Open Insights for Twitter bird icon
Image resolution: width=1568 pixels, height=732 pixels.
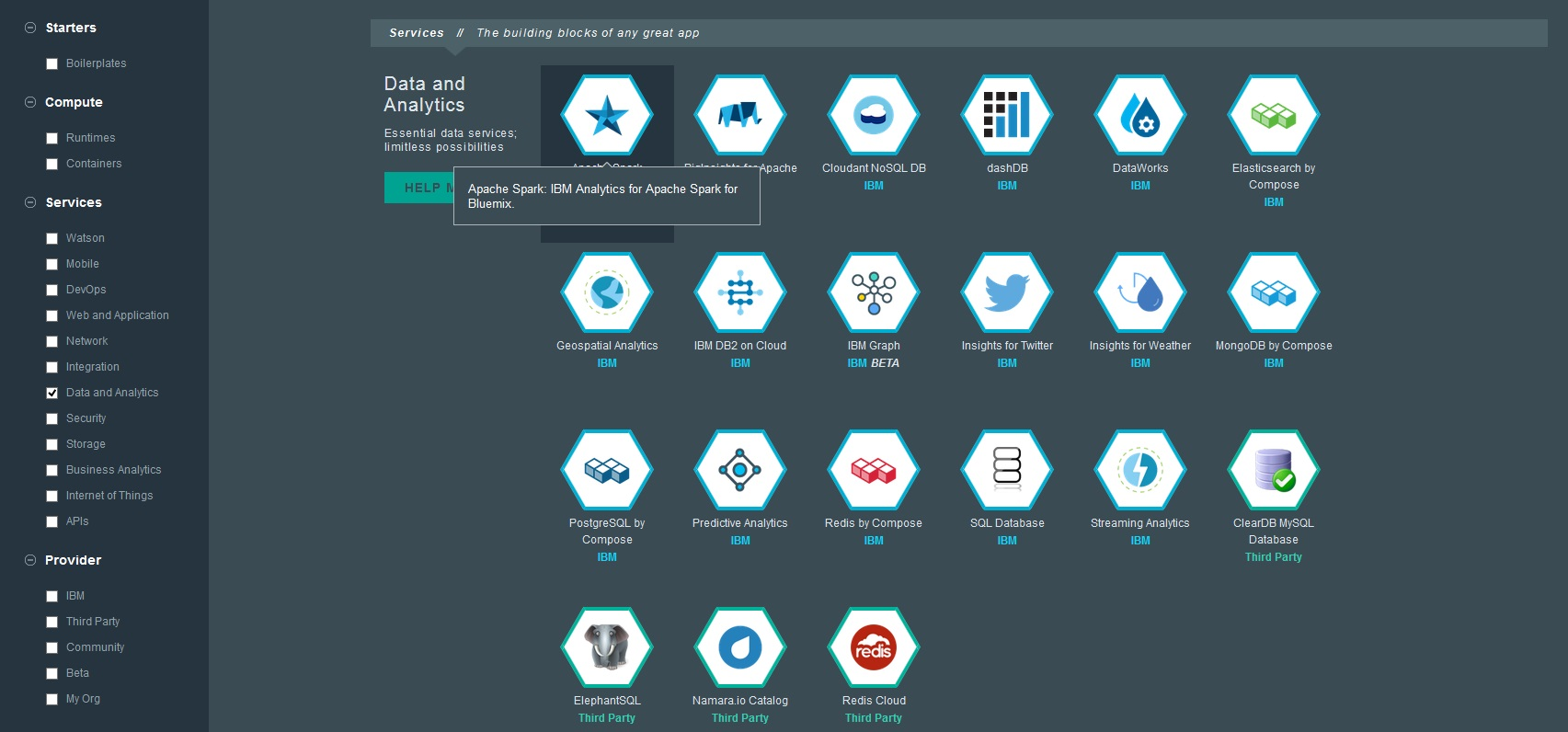[x=1007, y=293]
